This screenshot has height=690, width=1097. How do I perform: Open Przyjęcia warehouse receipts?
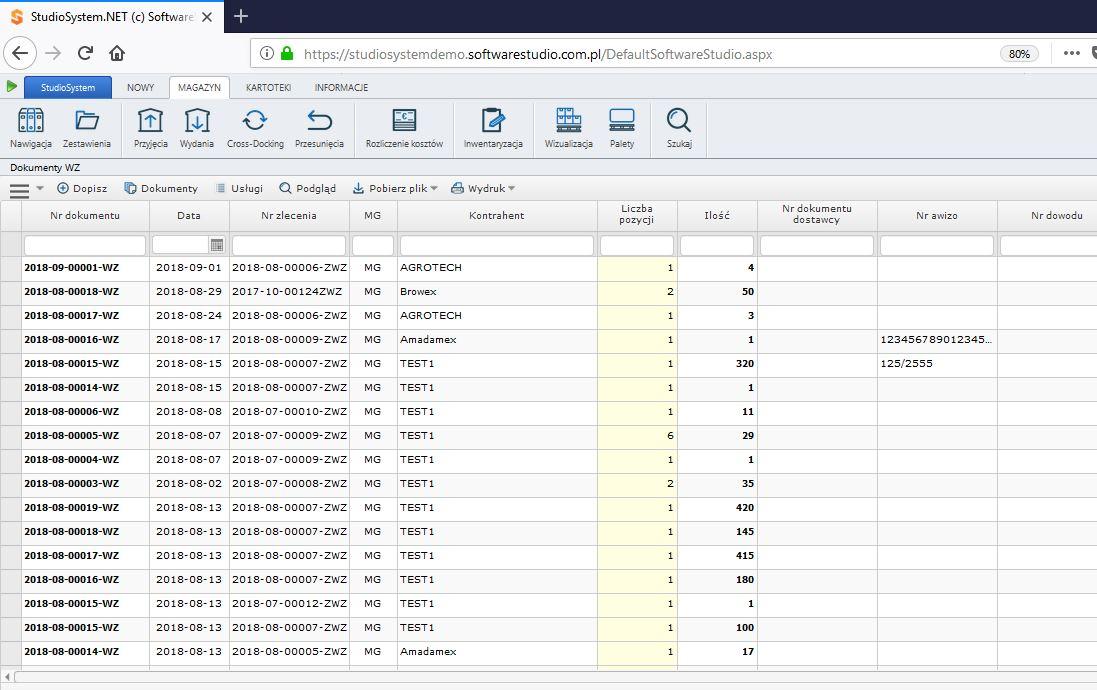click(150, 128)
